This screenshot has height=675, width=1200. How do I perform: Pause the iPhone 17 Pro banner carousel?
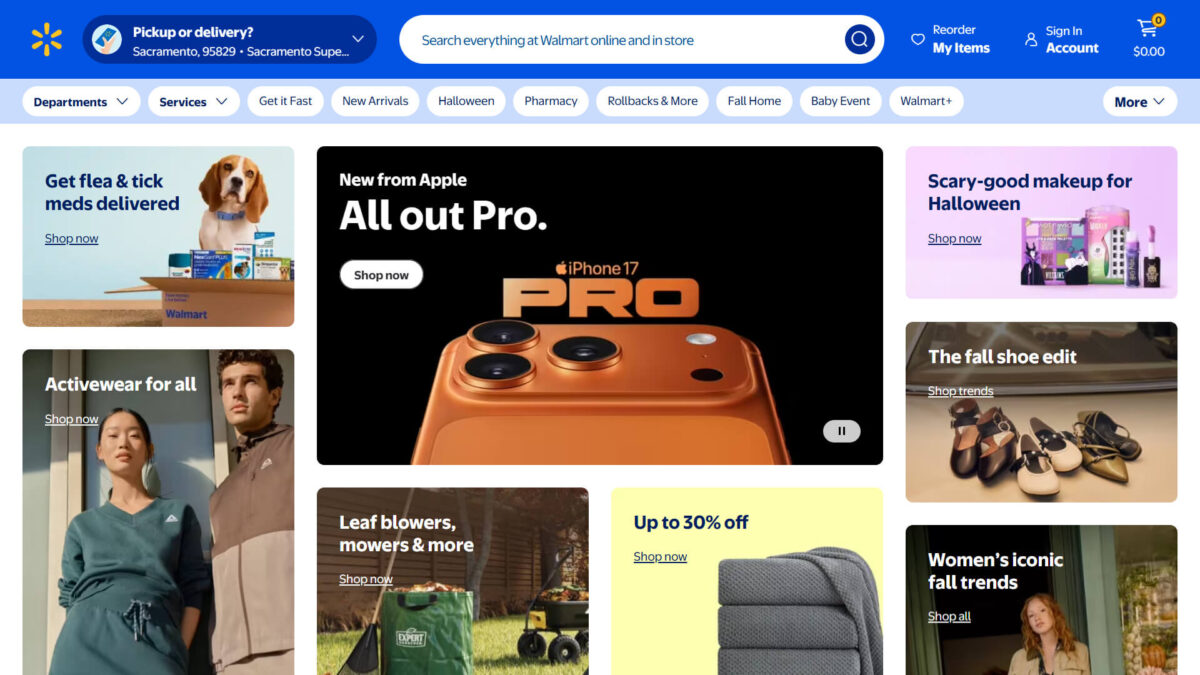point(842,431)
